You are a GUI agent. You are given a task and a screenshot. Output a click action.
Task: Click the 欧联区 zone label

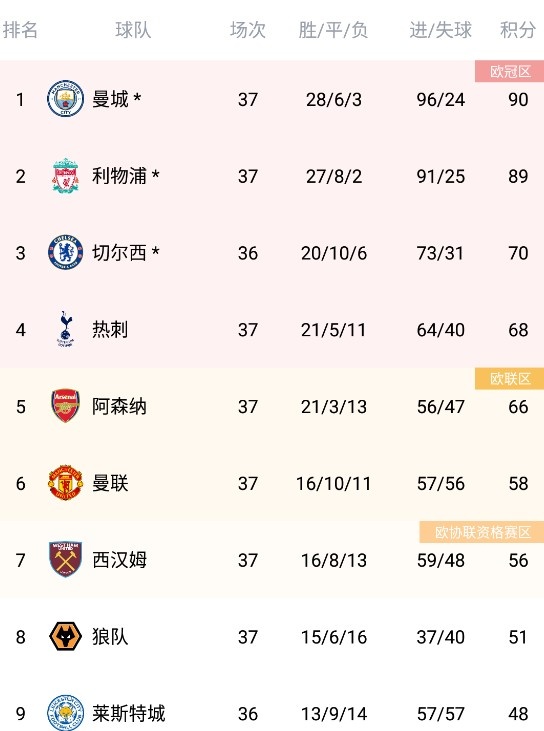click(x=510, y=379)
